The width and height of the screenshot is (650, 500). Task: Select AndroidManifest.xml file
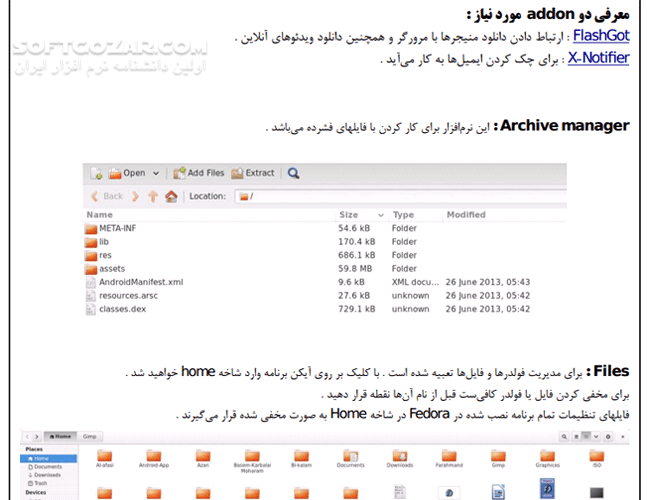coord(325,282)
